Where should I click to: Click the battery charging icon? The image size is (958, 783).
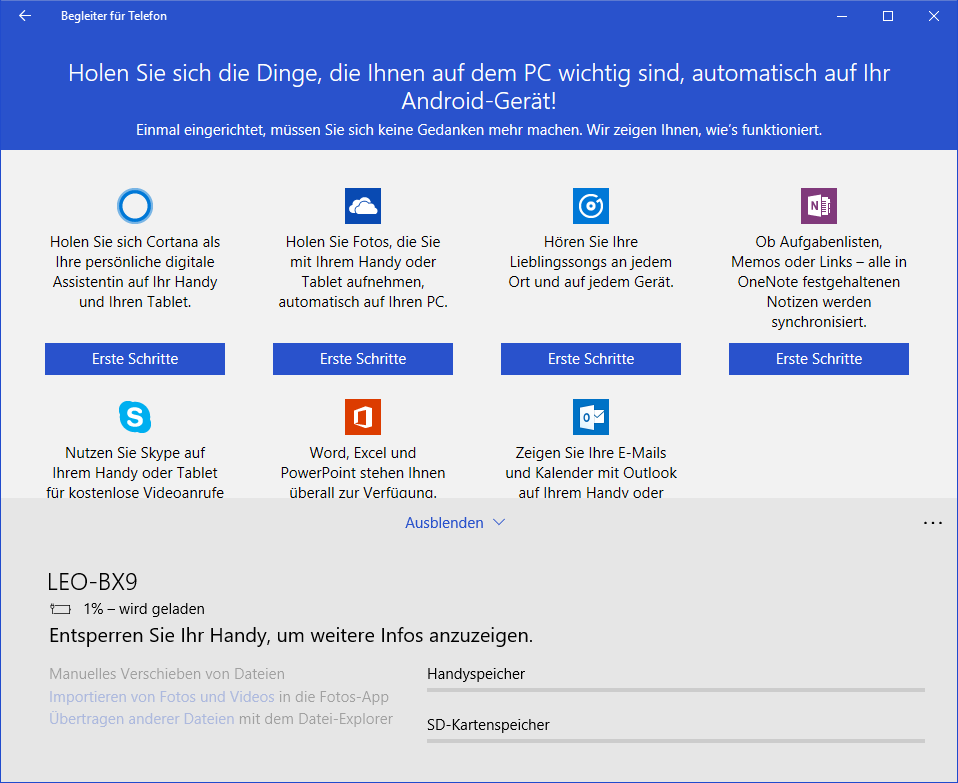[x=60, y=609]
